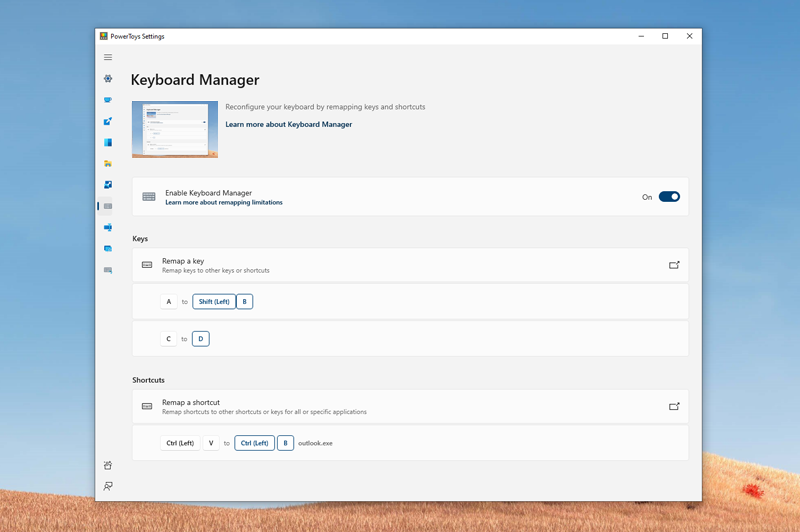This screenshot has width=800, height=532.
Task: Open Color Picker from the sidebar
Action: (108, 121)
